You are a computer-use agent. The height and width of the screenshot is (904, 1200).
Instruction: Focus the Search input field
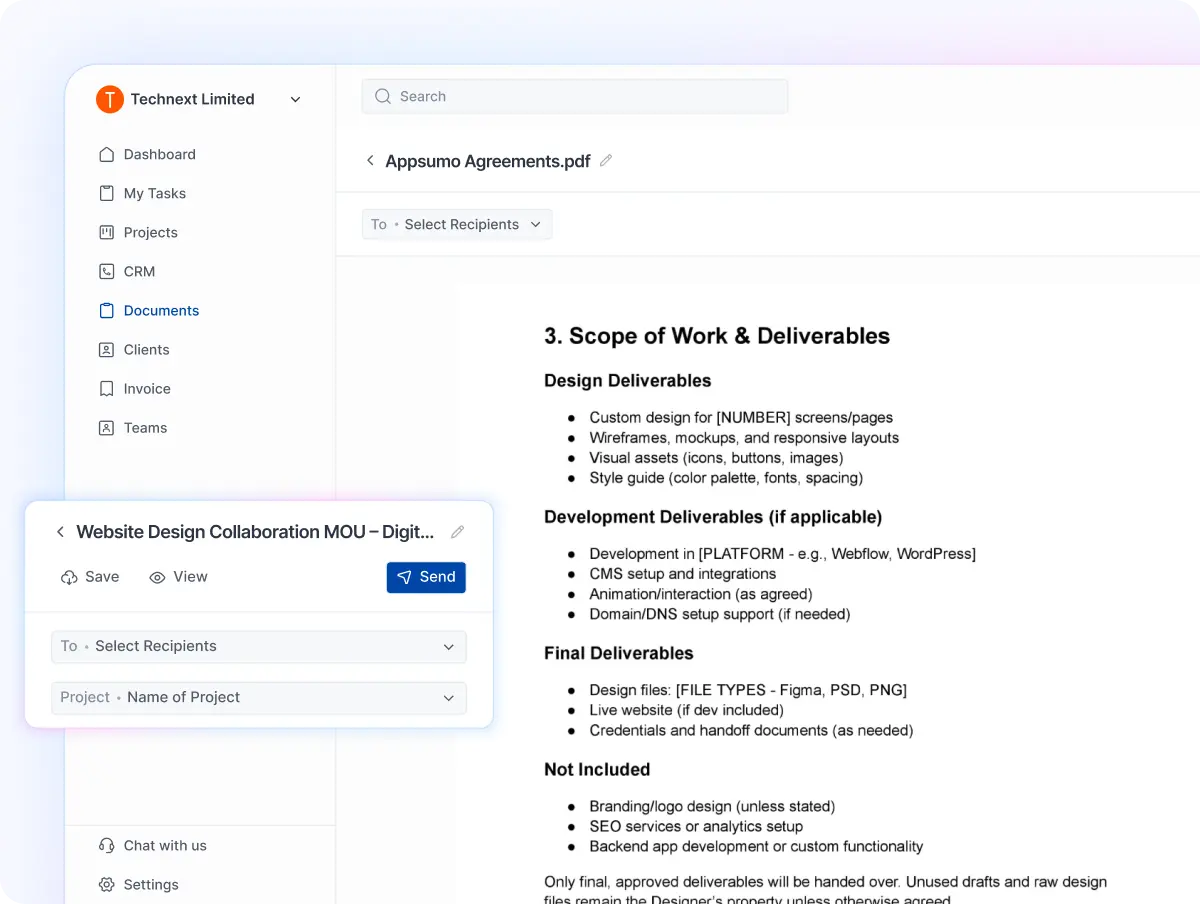[575, 96]
